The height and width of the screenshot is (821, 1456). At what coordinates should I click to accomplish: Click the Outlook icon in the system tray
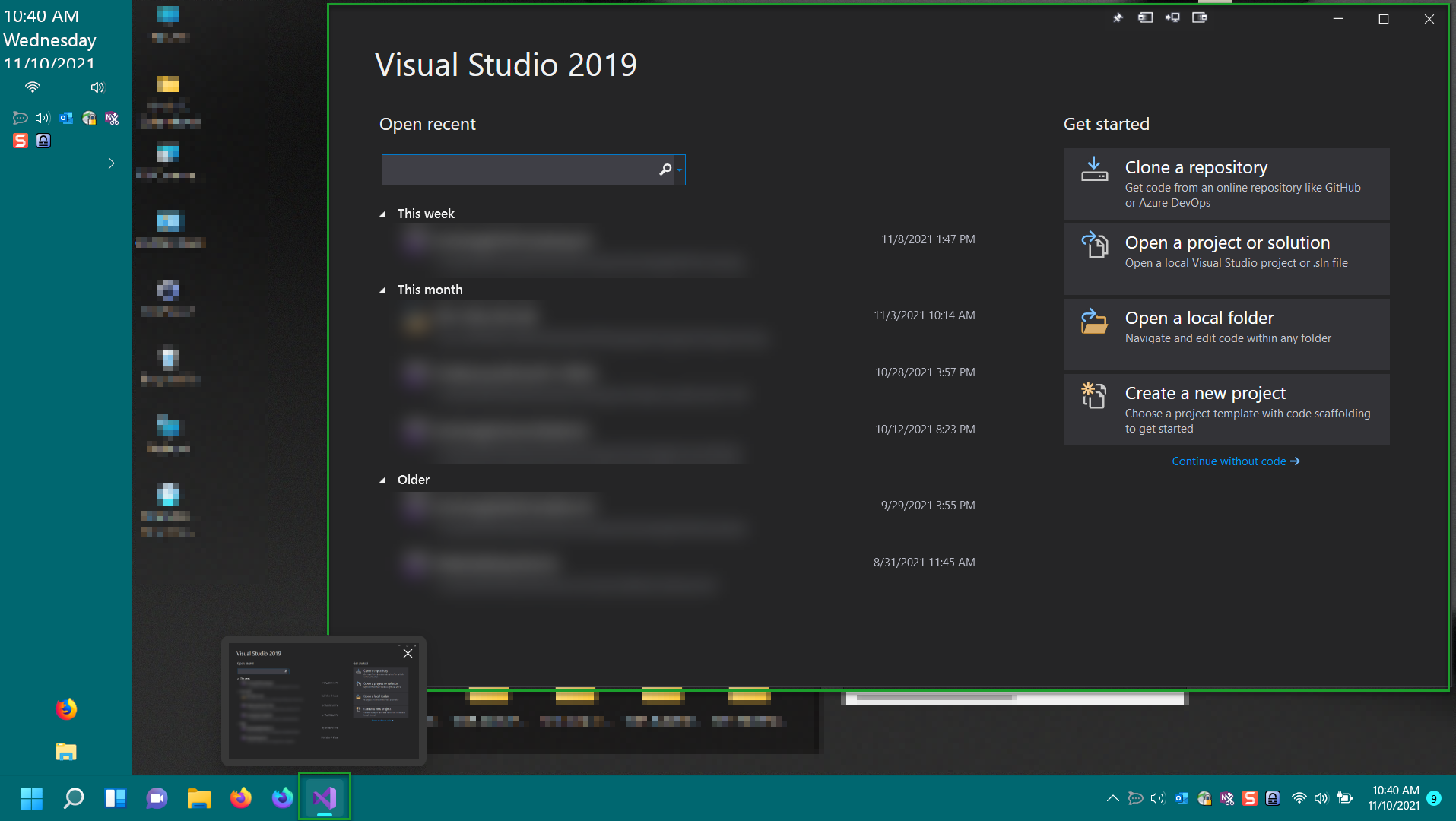[1181, 798]
